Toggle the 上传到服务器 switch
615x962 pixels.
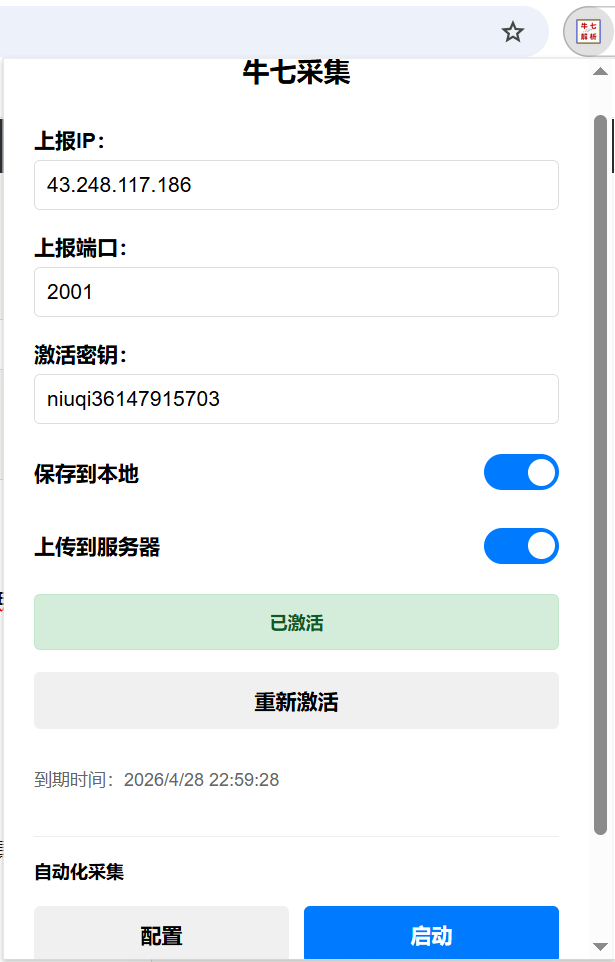click(x=521, y=546)
